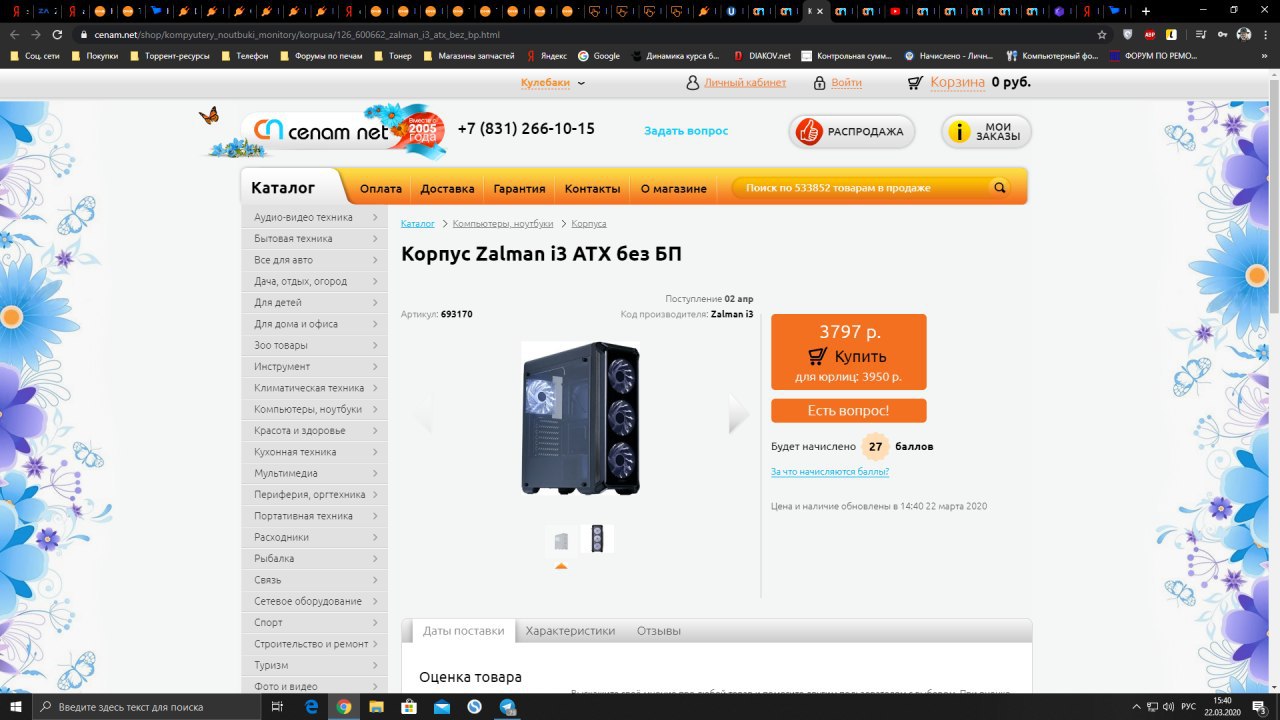Switch to the Характеристики tab
The width and height of the screenshot is (1280, 720).
[570, 631]
